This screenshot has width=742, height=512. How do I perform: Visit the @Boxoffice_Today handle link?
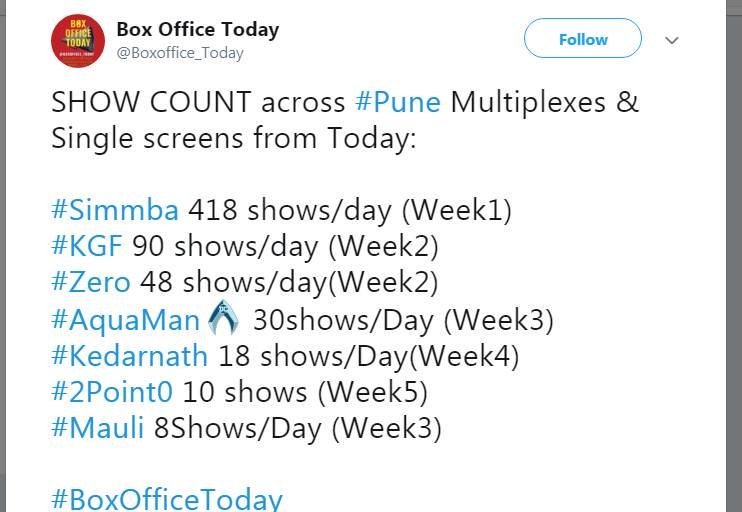(x=180, y=53)
